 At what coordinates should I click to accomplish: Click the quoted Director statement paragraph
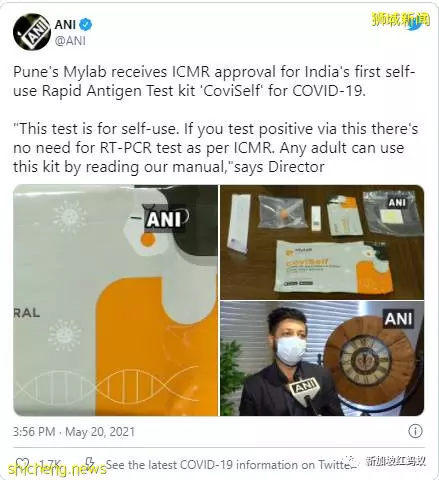click(215, 148)
